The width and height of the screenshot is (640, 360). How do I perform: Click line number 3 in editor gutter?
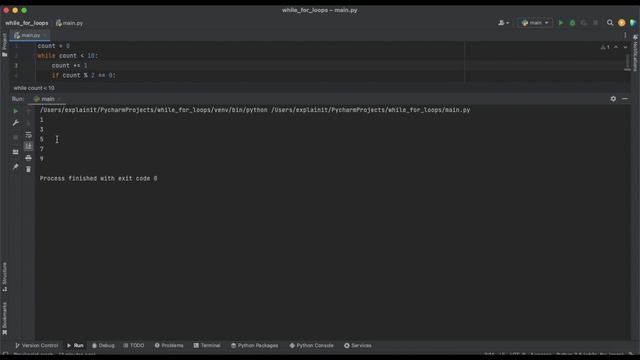pyautogui.click(x=16, y=65)
